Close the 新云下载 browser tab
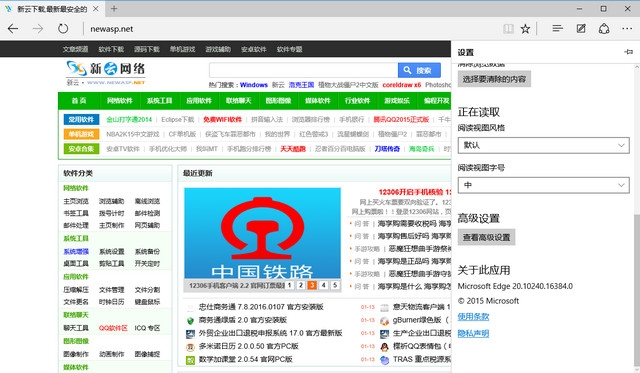640x373 pixels. click(96, 9)
